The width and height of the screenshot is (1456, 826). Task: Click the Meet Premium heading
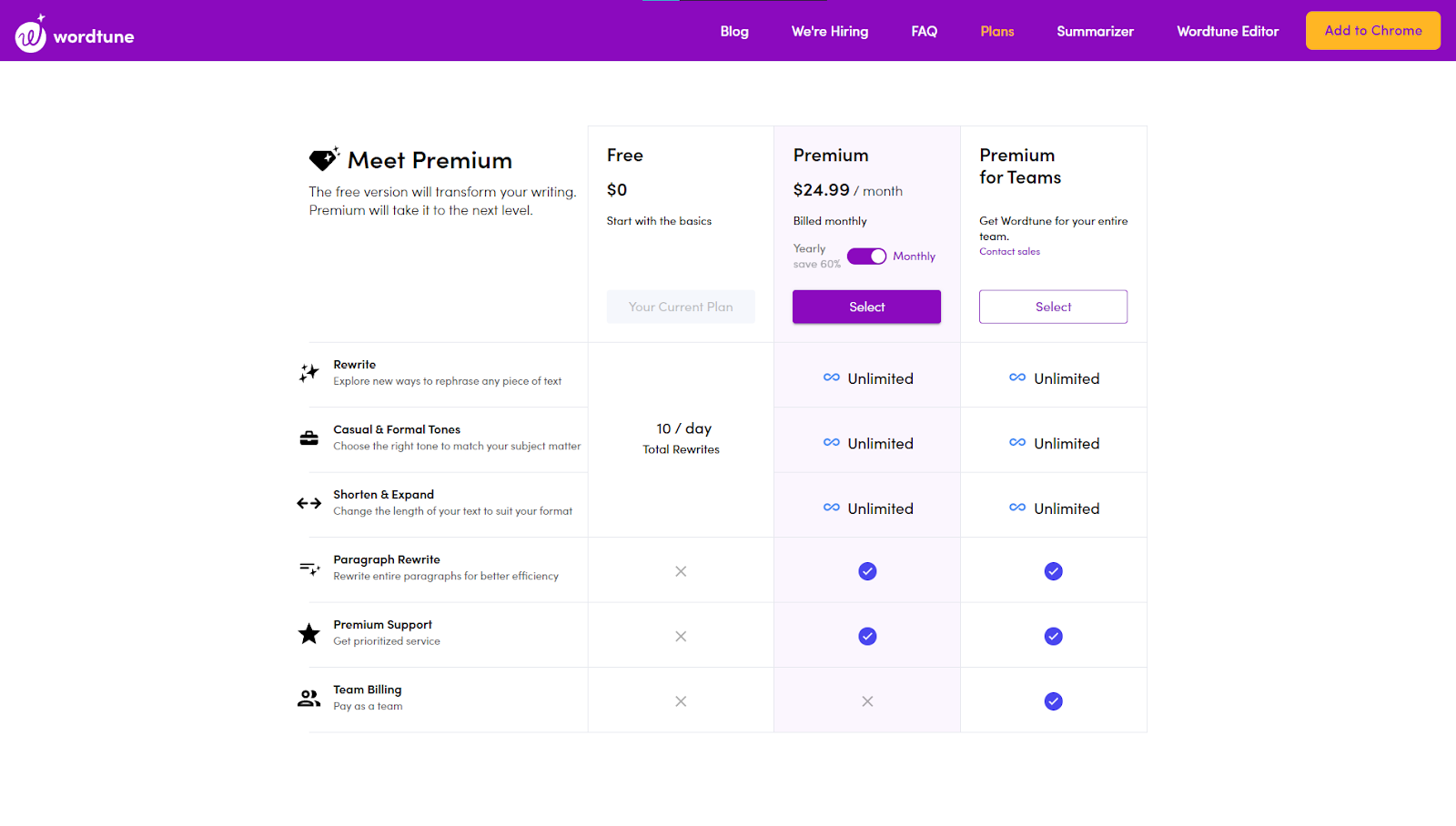430,160
